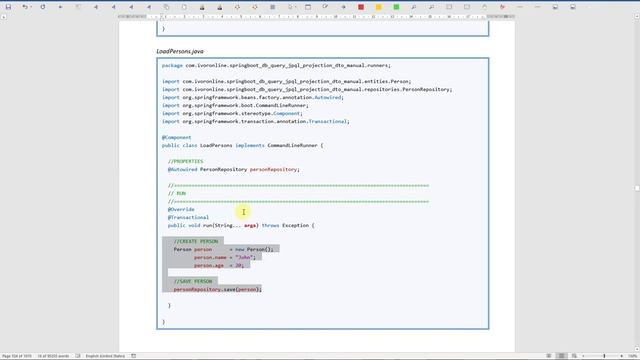Apply the yellow highlight color swatch
The width and height of the screenshot is (640, 360).
pos(378,7)
